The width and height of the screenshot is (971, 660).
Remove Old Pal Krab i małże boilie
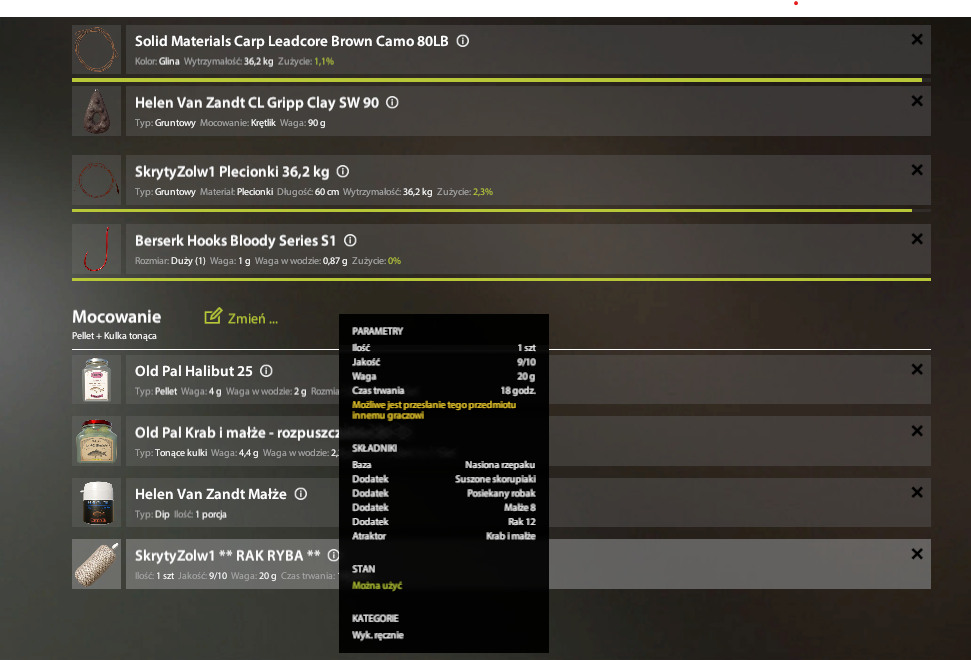pos(917,431)
